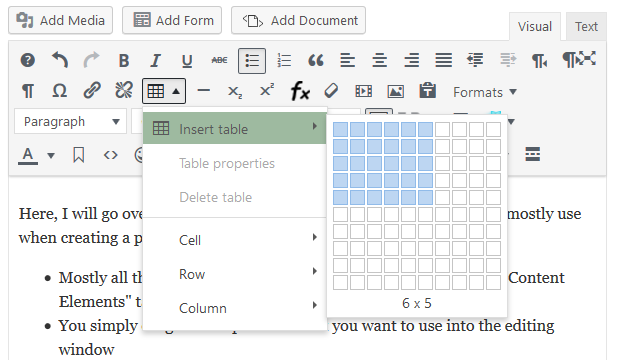The height and width of the screenshot is (360, 621).
Task: Expand arrow next to Row
Action: [x=314, y=271]
